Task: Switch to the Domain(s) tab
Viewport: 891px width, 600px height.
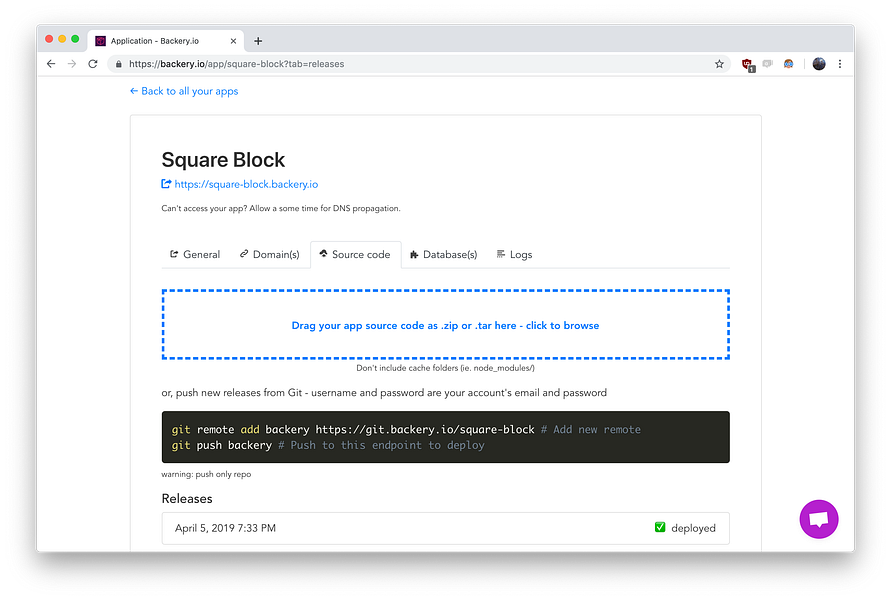Action: [269, 255]
